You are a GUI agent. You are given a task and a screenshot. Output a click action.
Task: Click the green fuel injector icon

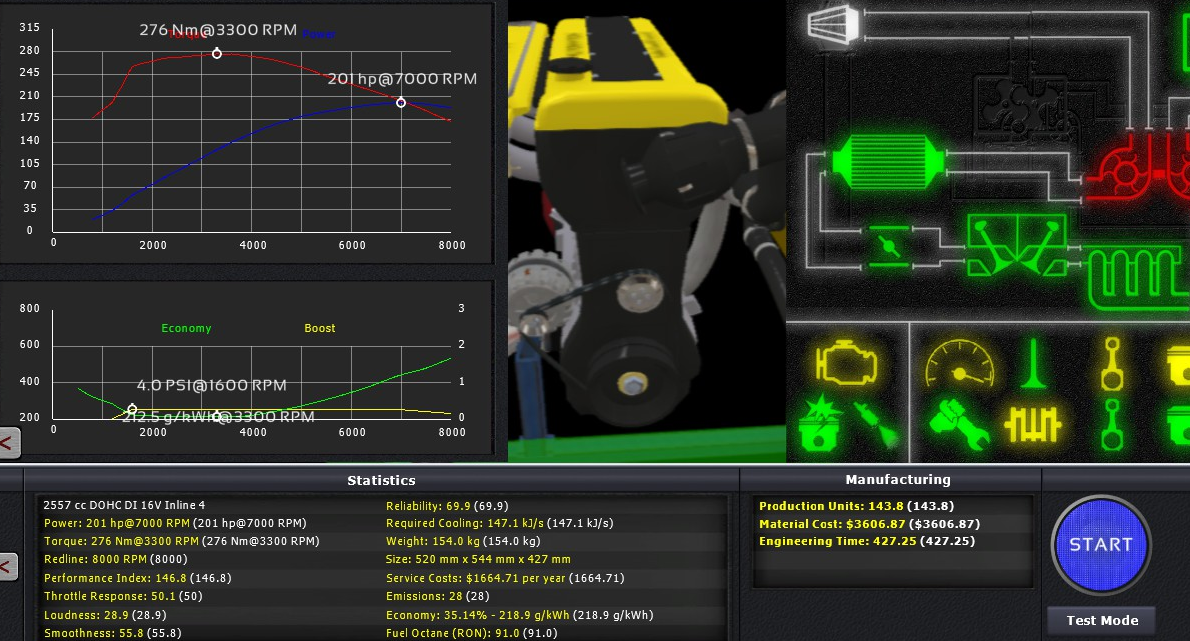pos(874,425)
